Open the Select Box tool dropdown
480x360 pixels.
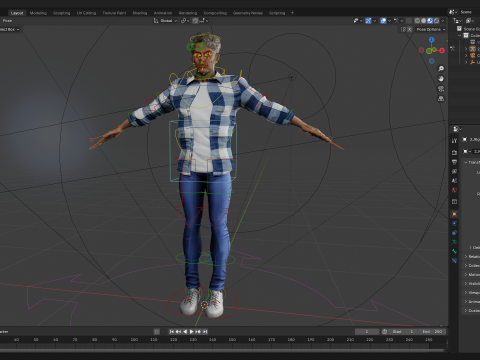tap(9, 29)
